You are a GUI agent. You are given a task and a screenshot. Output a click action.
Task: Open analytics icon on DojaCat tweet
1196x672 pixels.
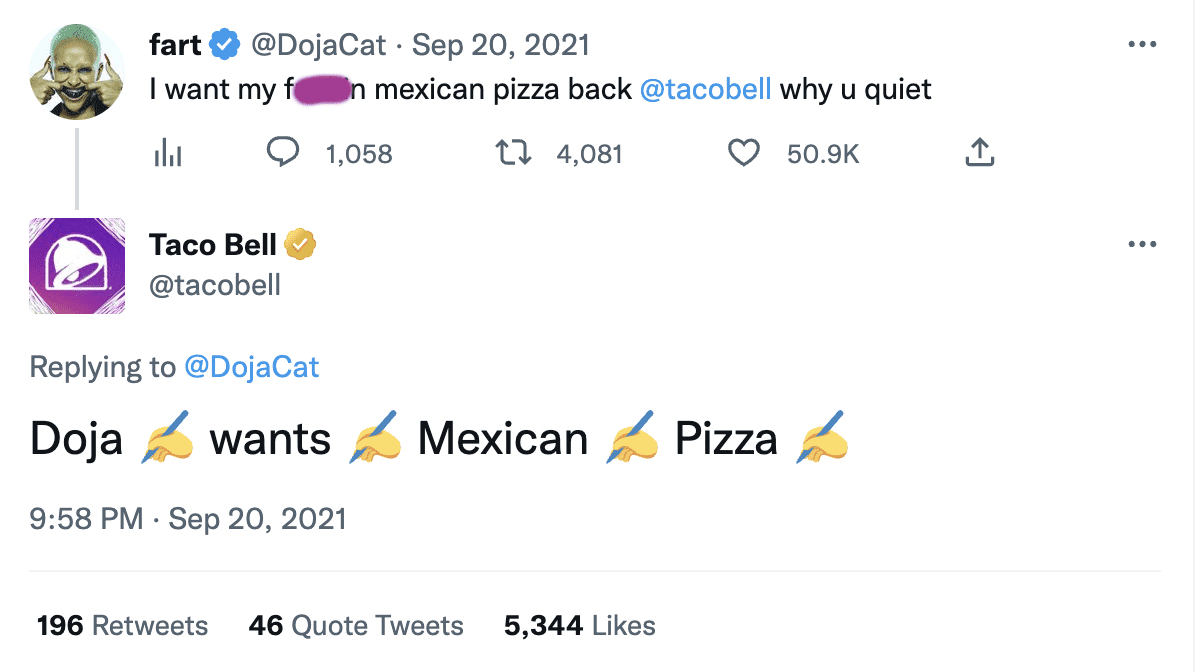click(167, 153)
